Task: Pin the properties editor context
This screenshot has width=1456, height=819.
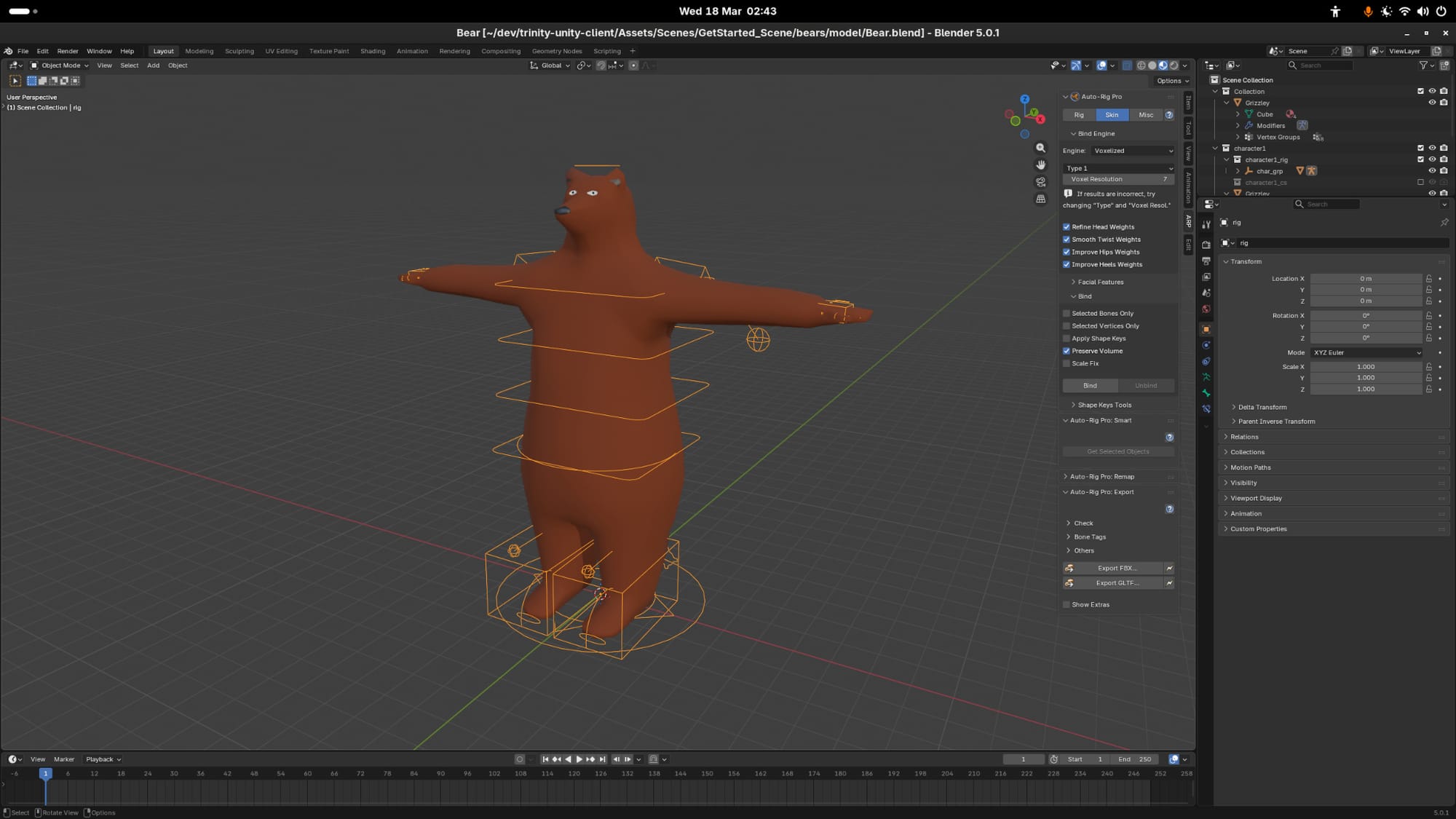Action: point(1444,223)
